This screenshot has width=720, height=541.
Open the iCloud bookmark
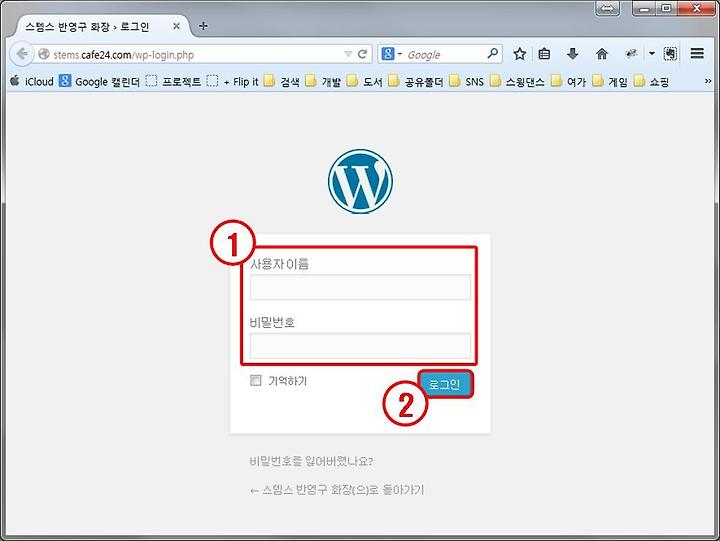coord(32,82)
